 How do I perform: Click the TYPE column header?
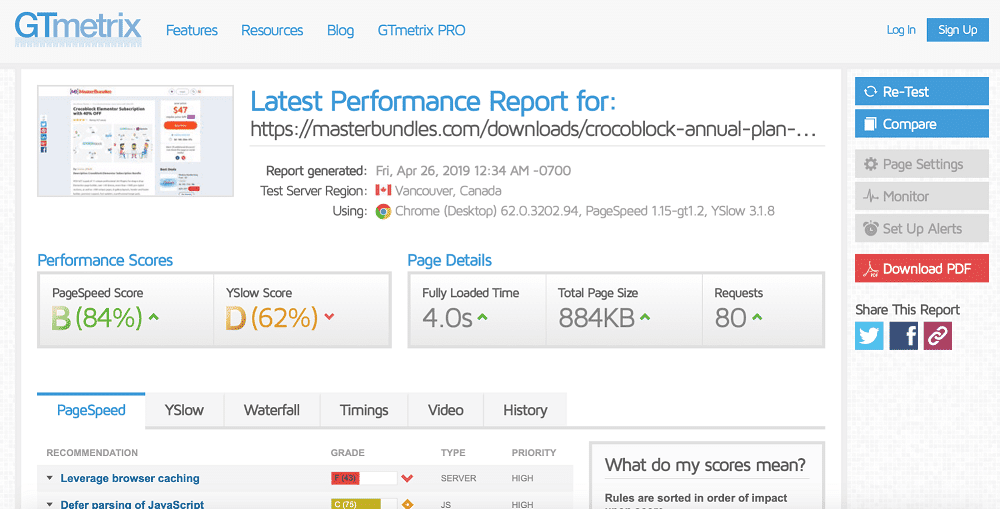[x=453, y=453]
